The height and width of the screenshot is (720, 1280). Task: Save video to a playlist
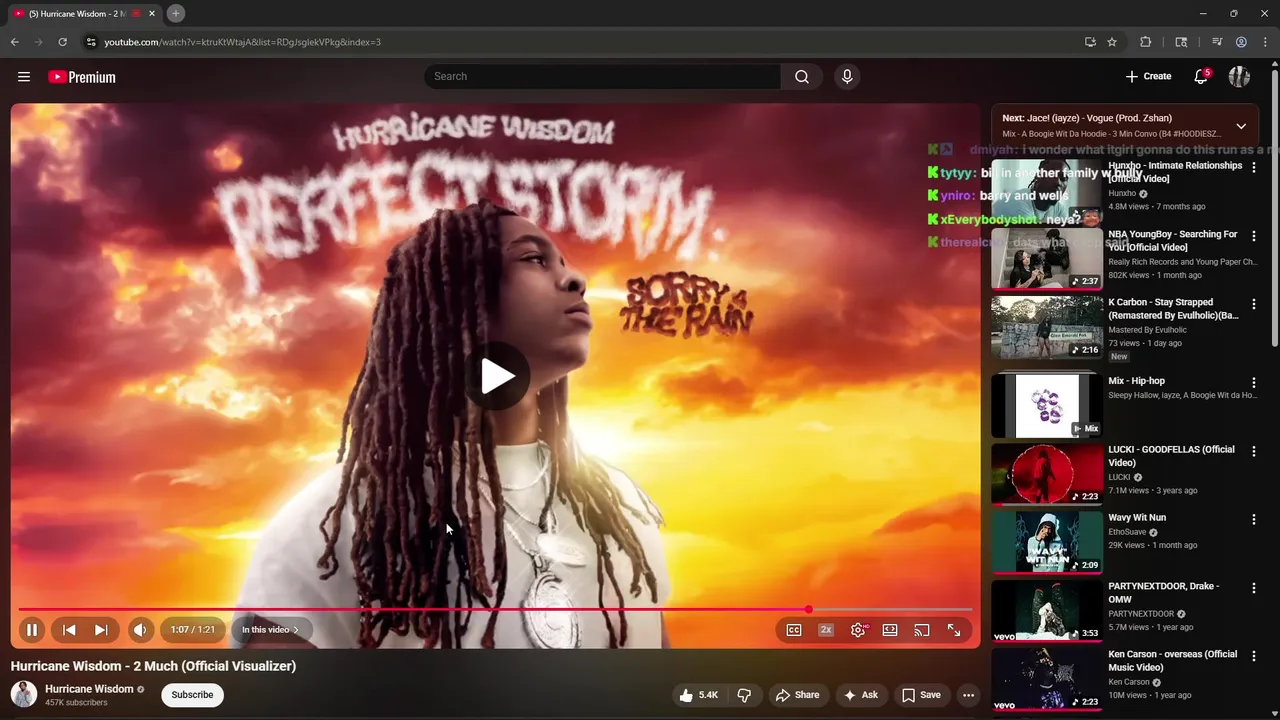coord(921,695)
